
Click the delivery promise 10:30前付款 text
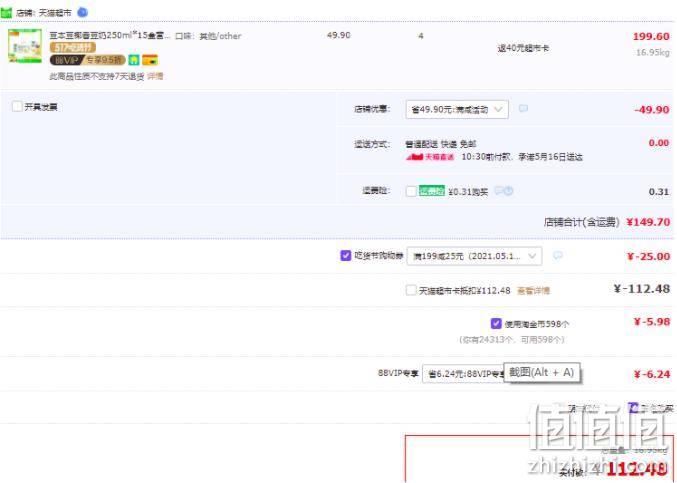tap(522, 157)
